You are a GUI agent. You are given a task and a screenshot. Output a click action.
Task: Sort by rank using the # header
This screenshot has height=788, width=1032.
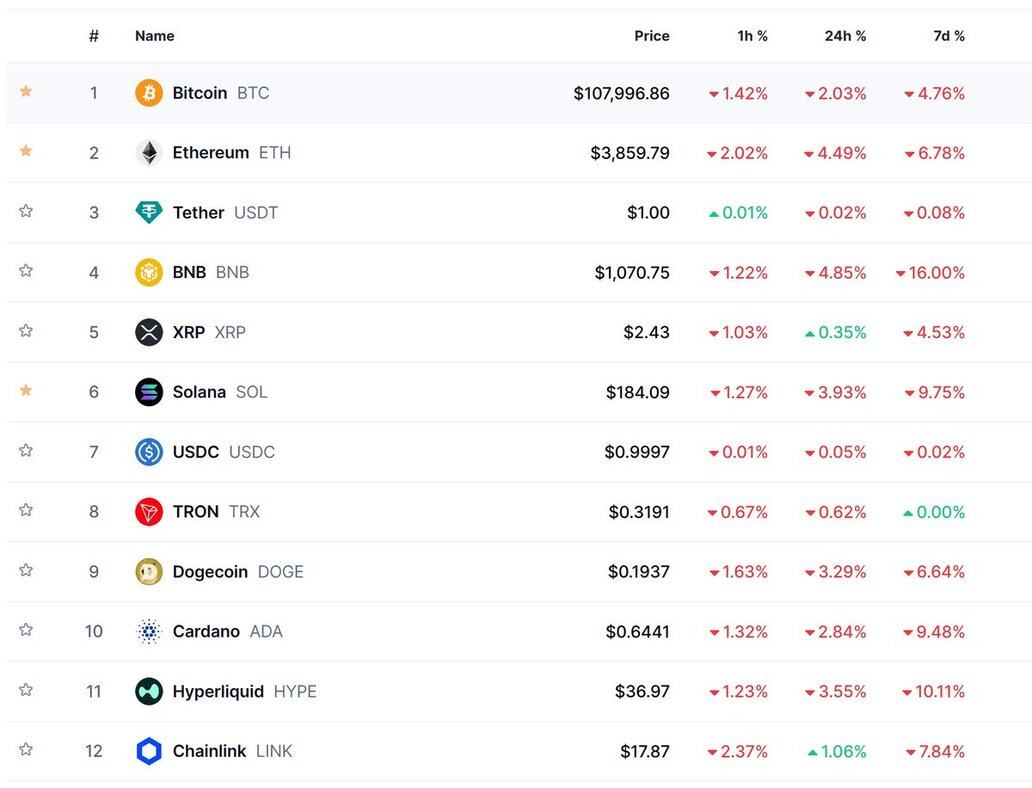tap(94, 36)
